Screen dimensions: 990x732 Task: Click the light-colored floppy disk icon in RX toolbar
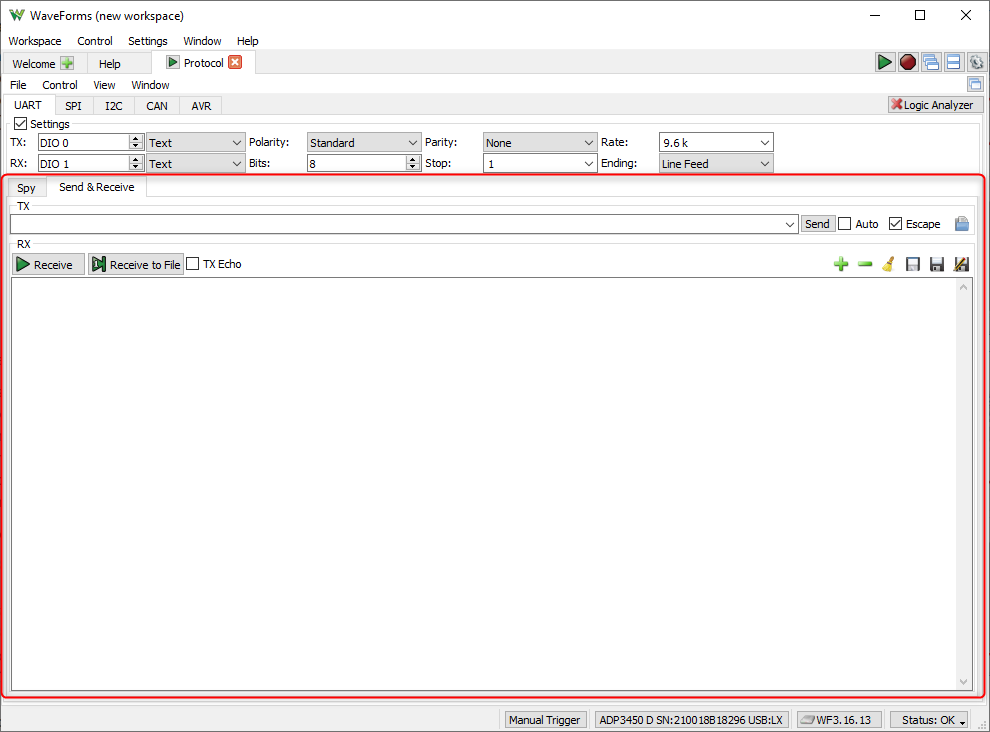tap(913, 264)
